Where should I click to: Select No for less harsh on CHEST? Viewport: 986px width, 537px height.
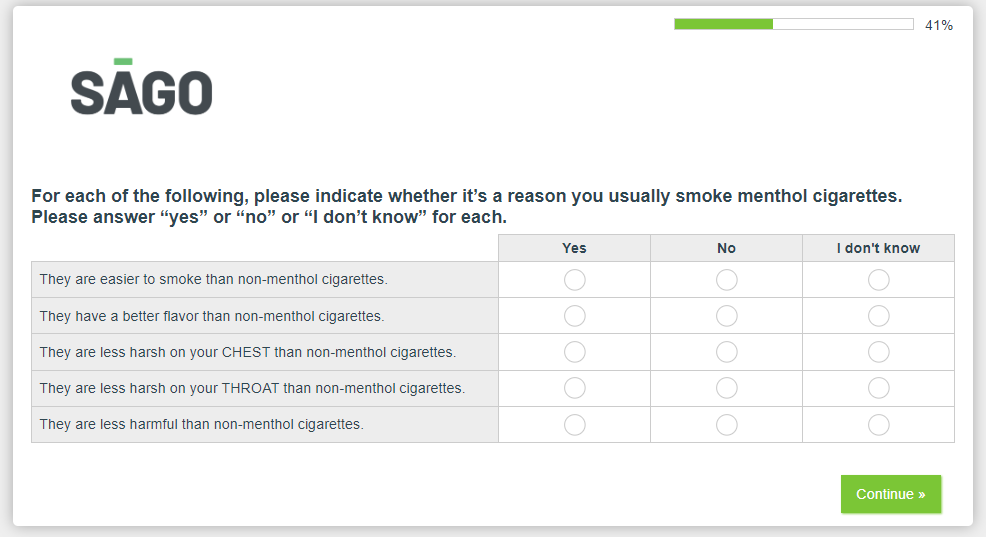pos(726,352)
